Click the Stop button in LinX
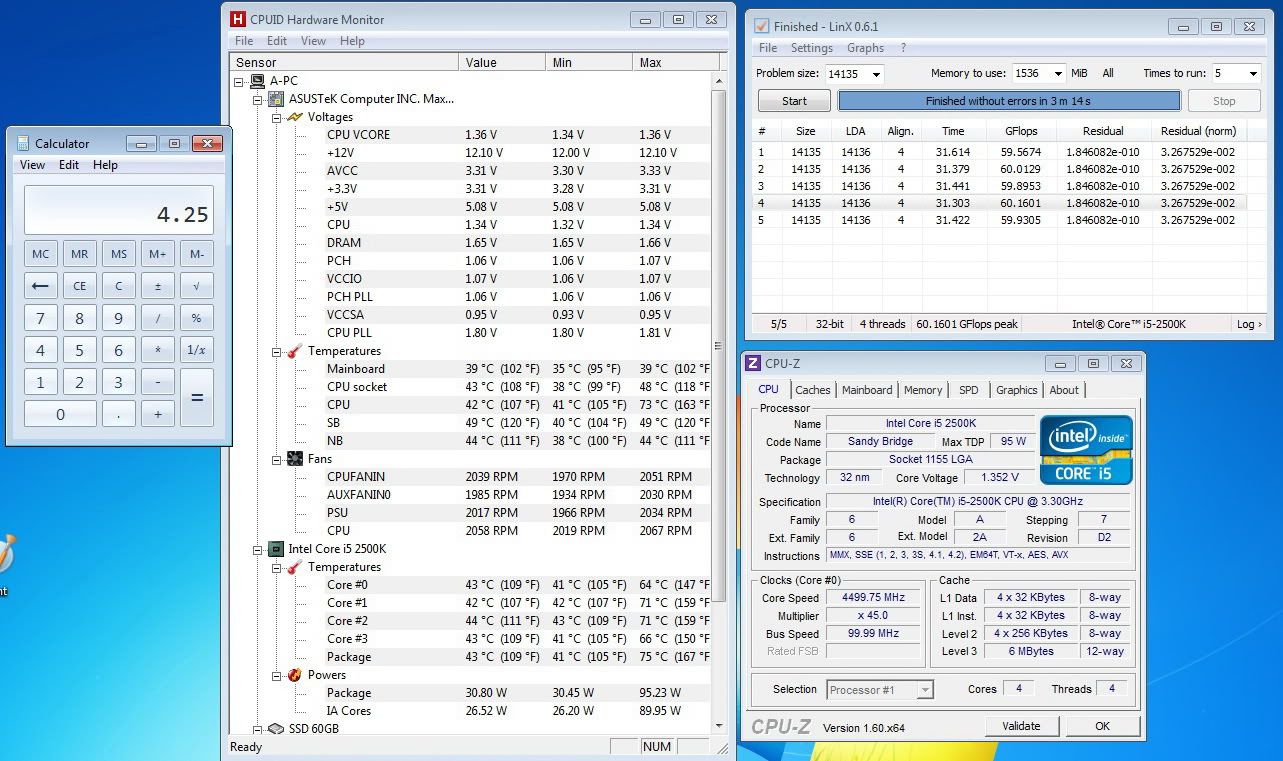The width and height of the screenshot is (1283, 761). point(1224,101)
